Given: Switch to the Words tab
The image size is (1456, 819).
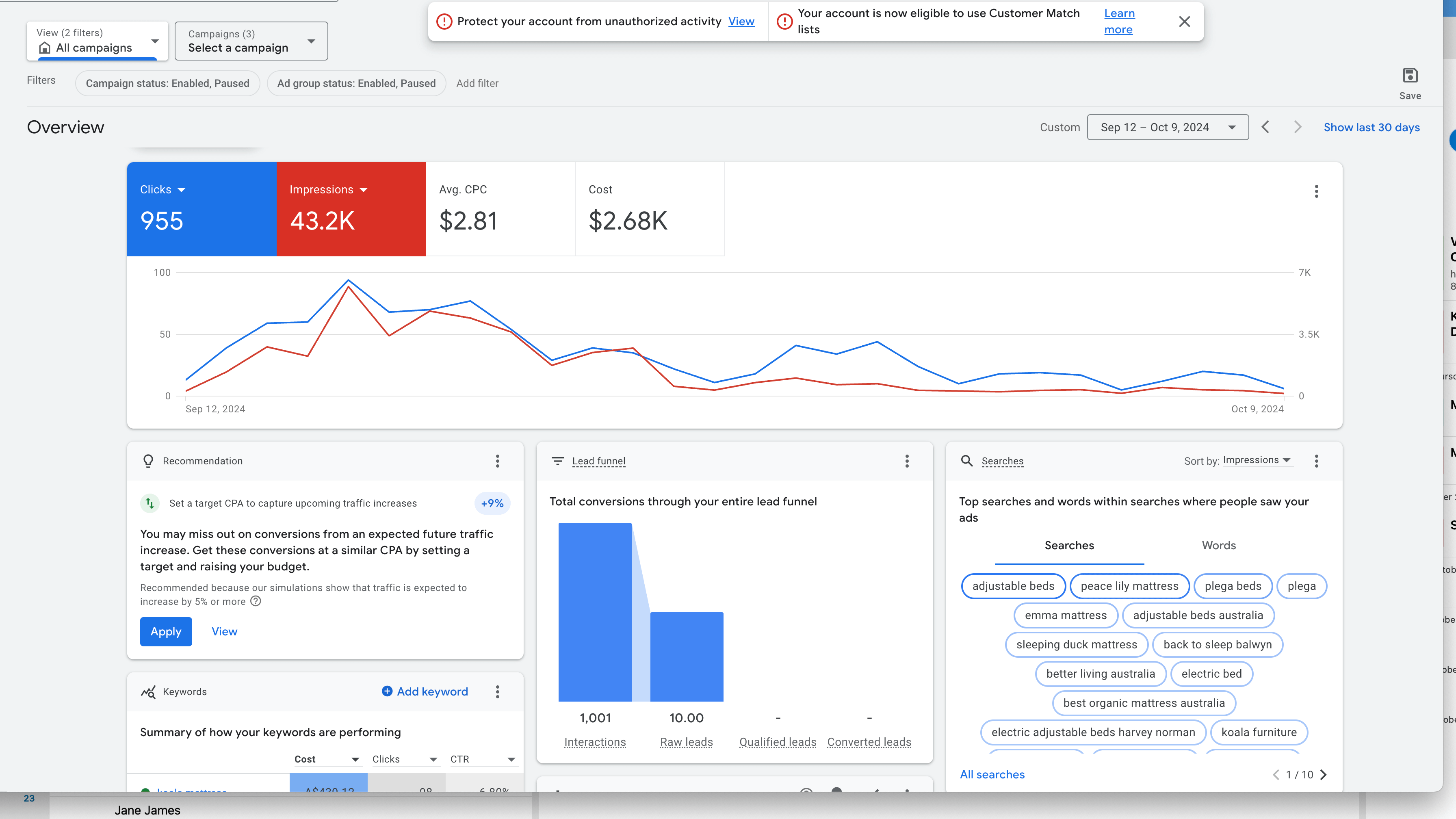Looking at the screenshot, I should [1219, 546].
